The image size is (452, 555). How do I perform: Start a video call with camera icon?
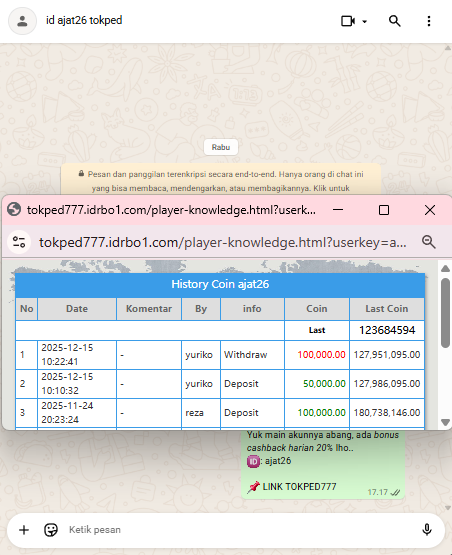pos(348,21)
